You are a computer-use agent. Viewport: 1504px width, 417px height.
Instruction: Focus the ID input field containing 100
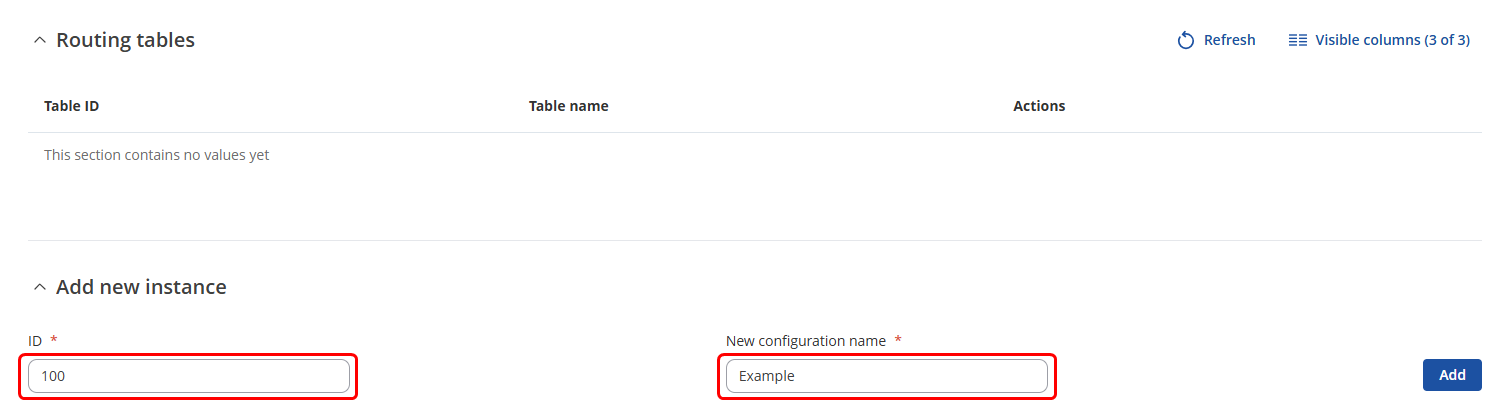189,376
